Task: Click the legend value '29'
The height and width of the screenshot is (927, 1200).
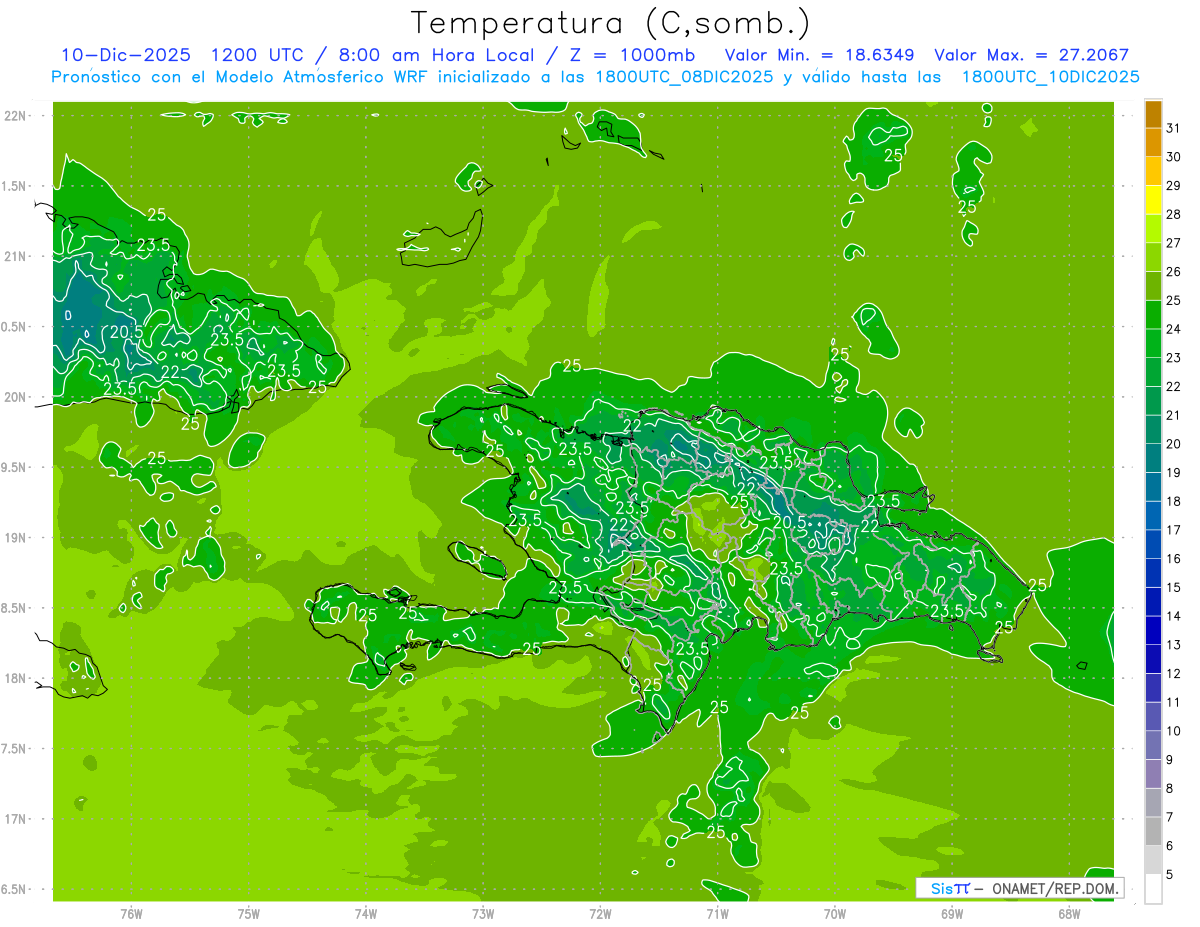Action: (x=1174, y=186)
